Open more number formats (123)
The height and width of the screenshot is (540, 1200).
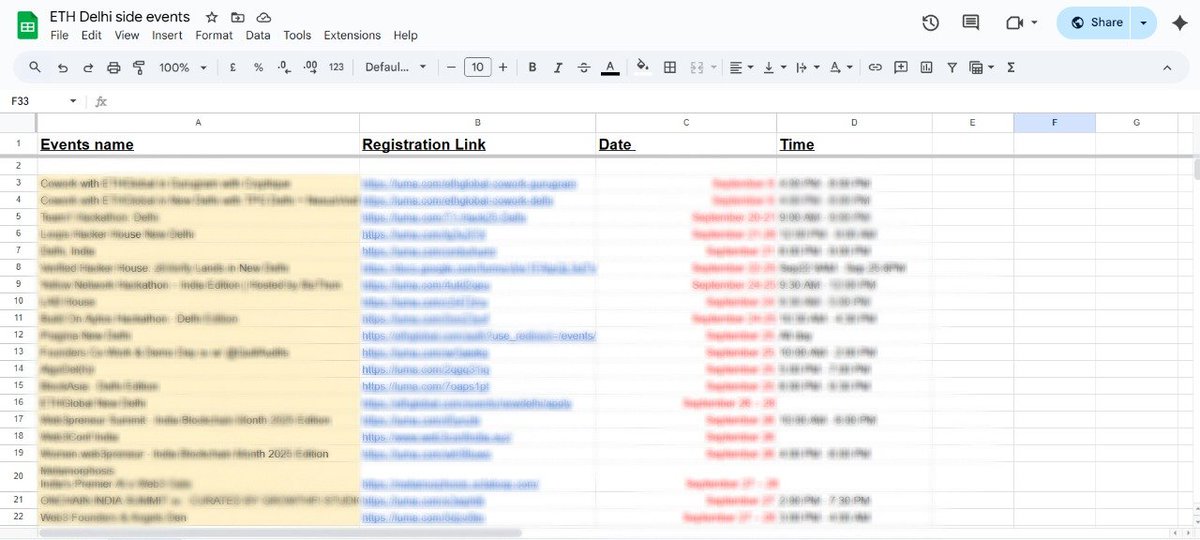tap(336, 67)
